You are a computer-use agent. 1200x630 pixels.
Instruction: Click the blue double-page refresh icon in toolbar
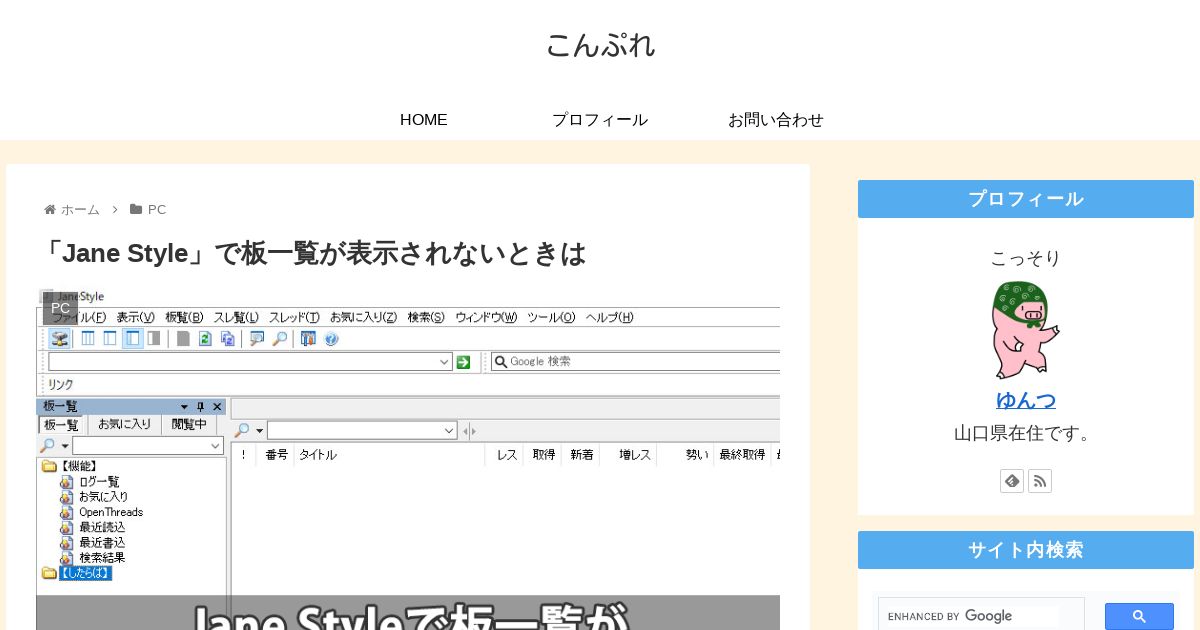pos(227,338)
